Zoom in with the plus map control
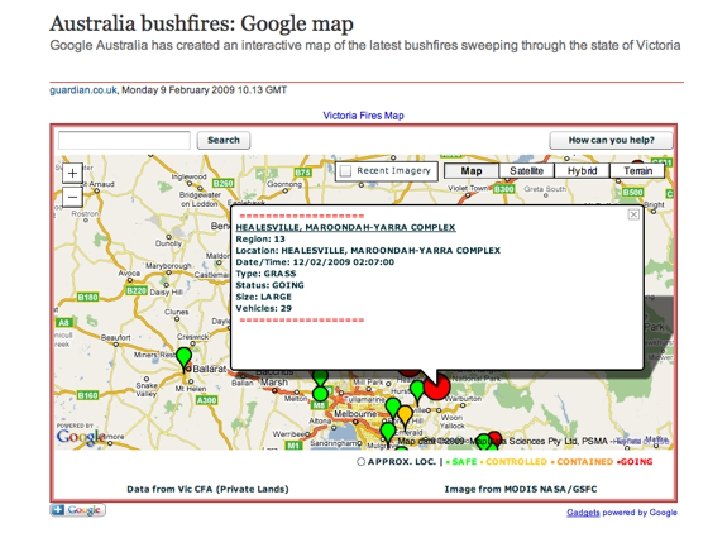The width and height of the screenshot is (720, 540). [x=72, y=174]
